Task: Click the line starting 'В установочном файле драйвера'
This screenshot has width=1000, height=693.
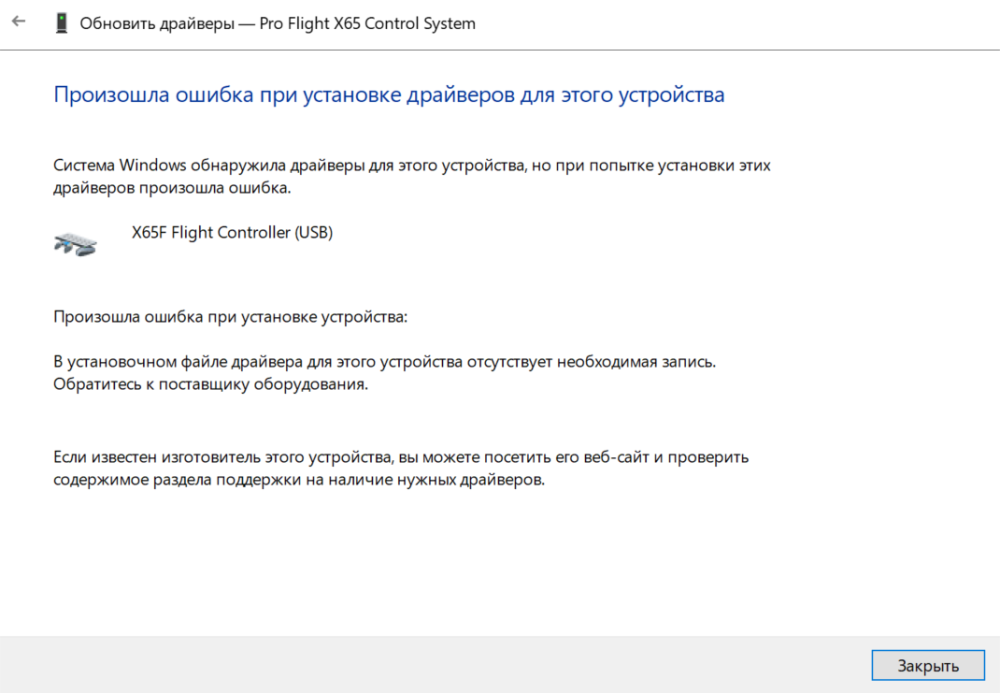Action: [385, 359]
